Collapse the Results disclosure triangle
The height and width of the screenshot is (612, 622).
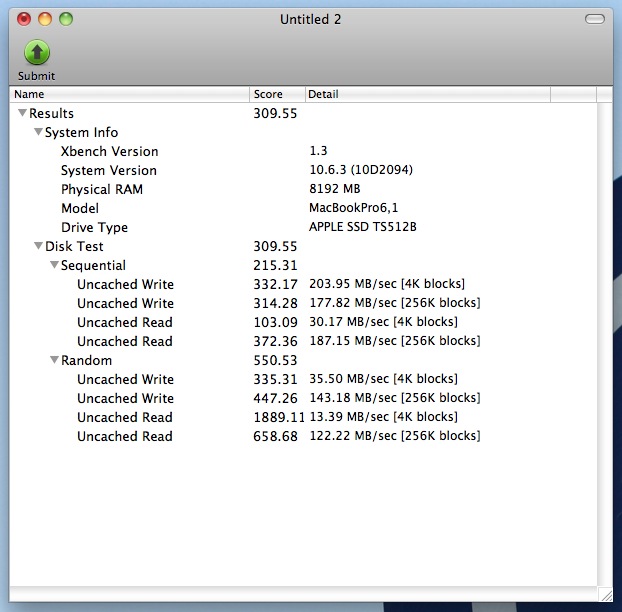[22, 113]
